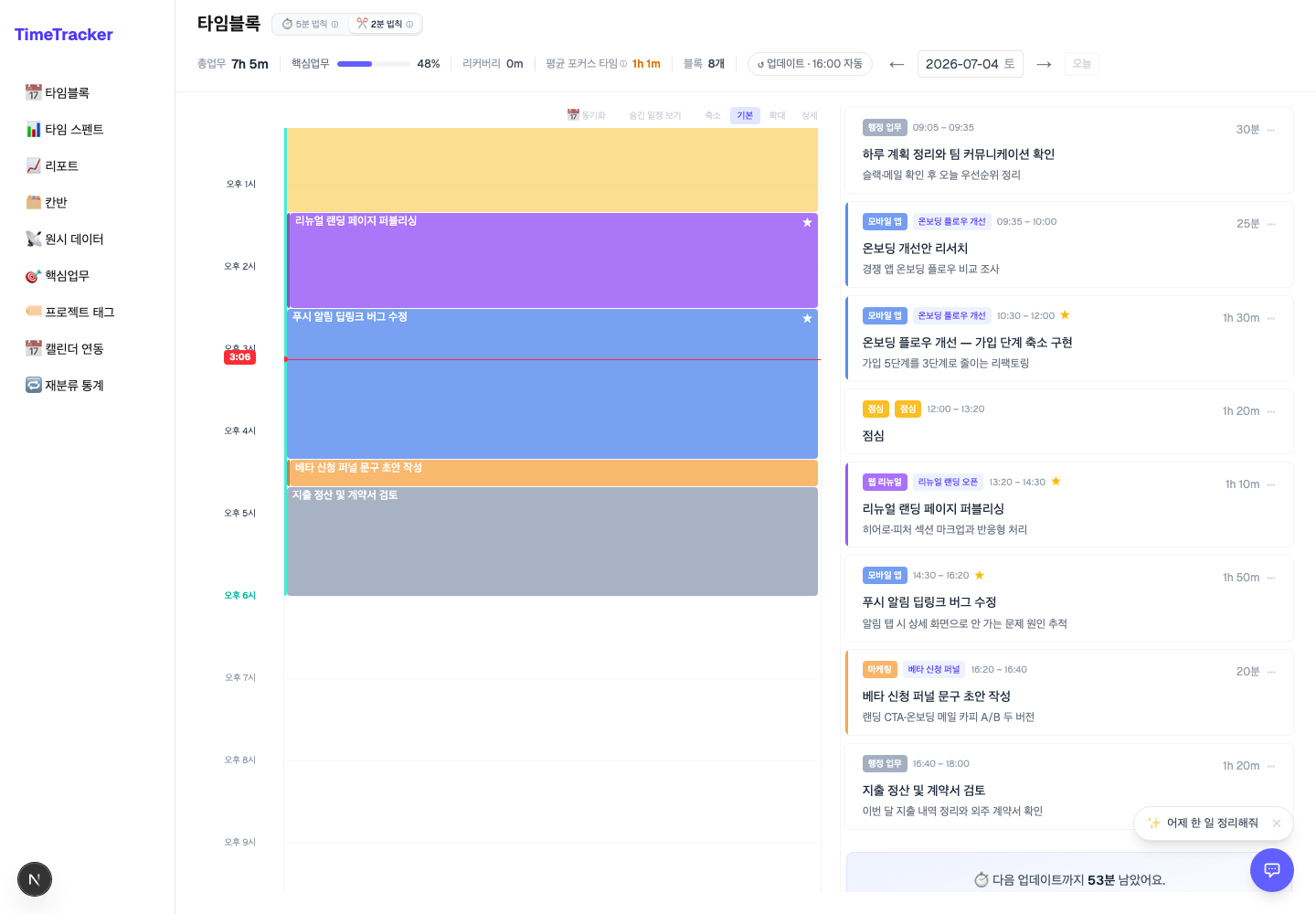Select 기본 zoom level
The width and height of the screenshot is (1316, 914).
[745, 115]
